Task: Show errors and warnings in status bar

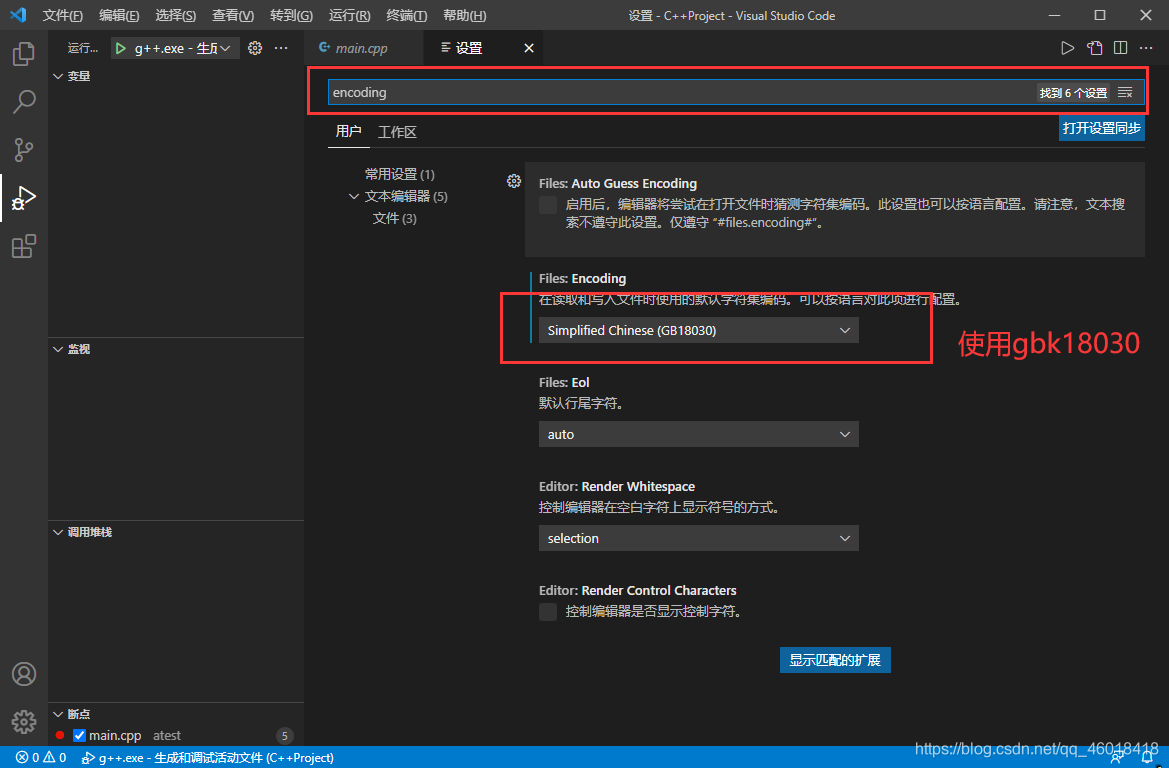Action: point(41,758)
